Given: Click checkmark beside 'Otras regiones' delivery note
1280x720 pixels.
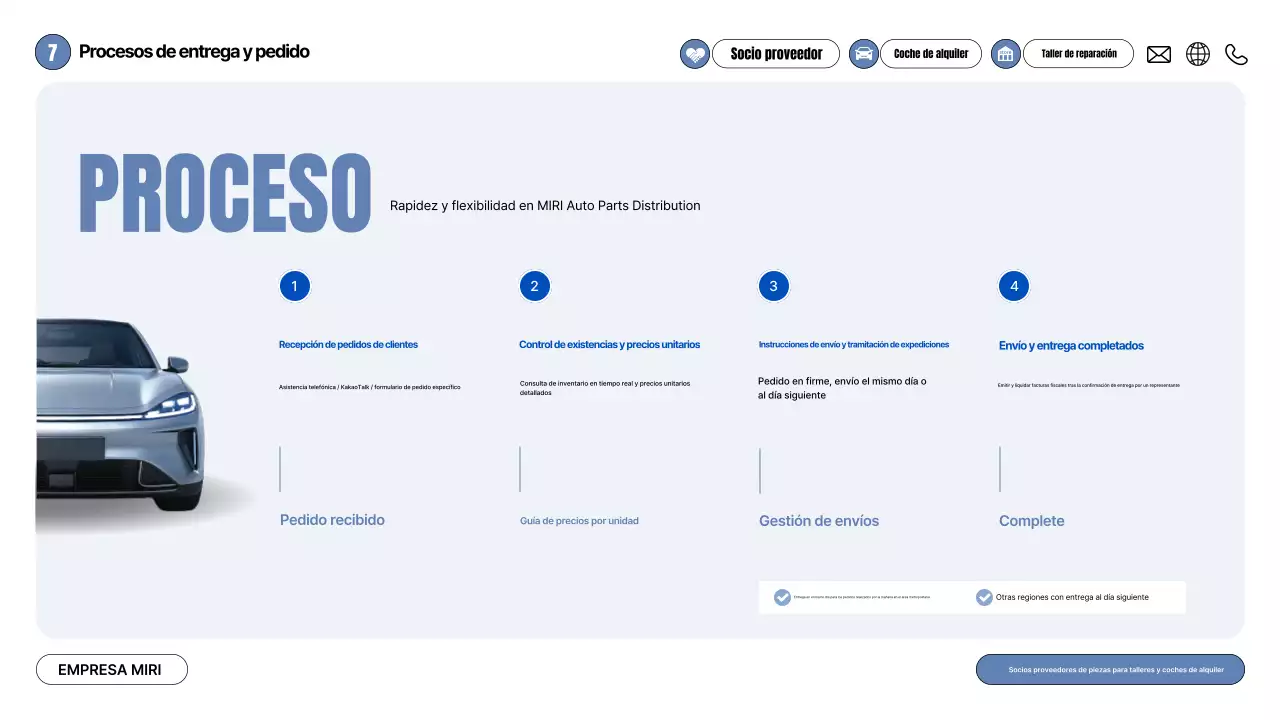Looking at the screenshot, I should 984,597.
